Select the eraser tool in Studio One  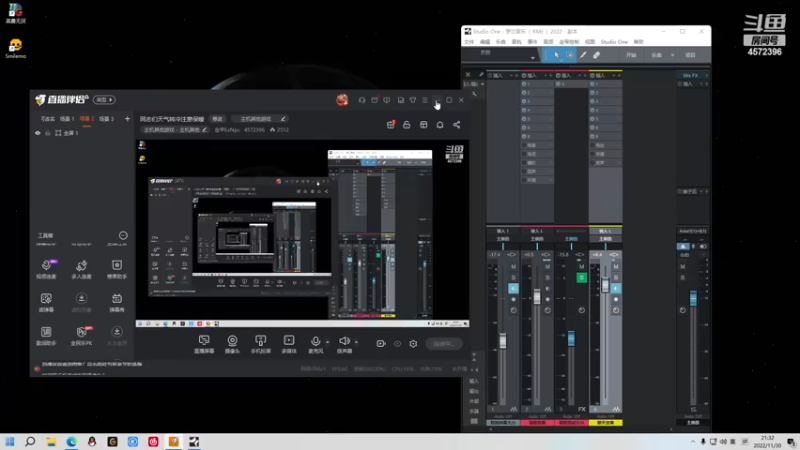596,55
